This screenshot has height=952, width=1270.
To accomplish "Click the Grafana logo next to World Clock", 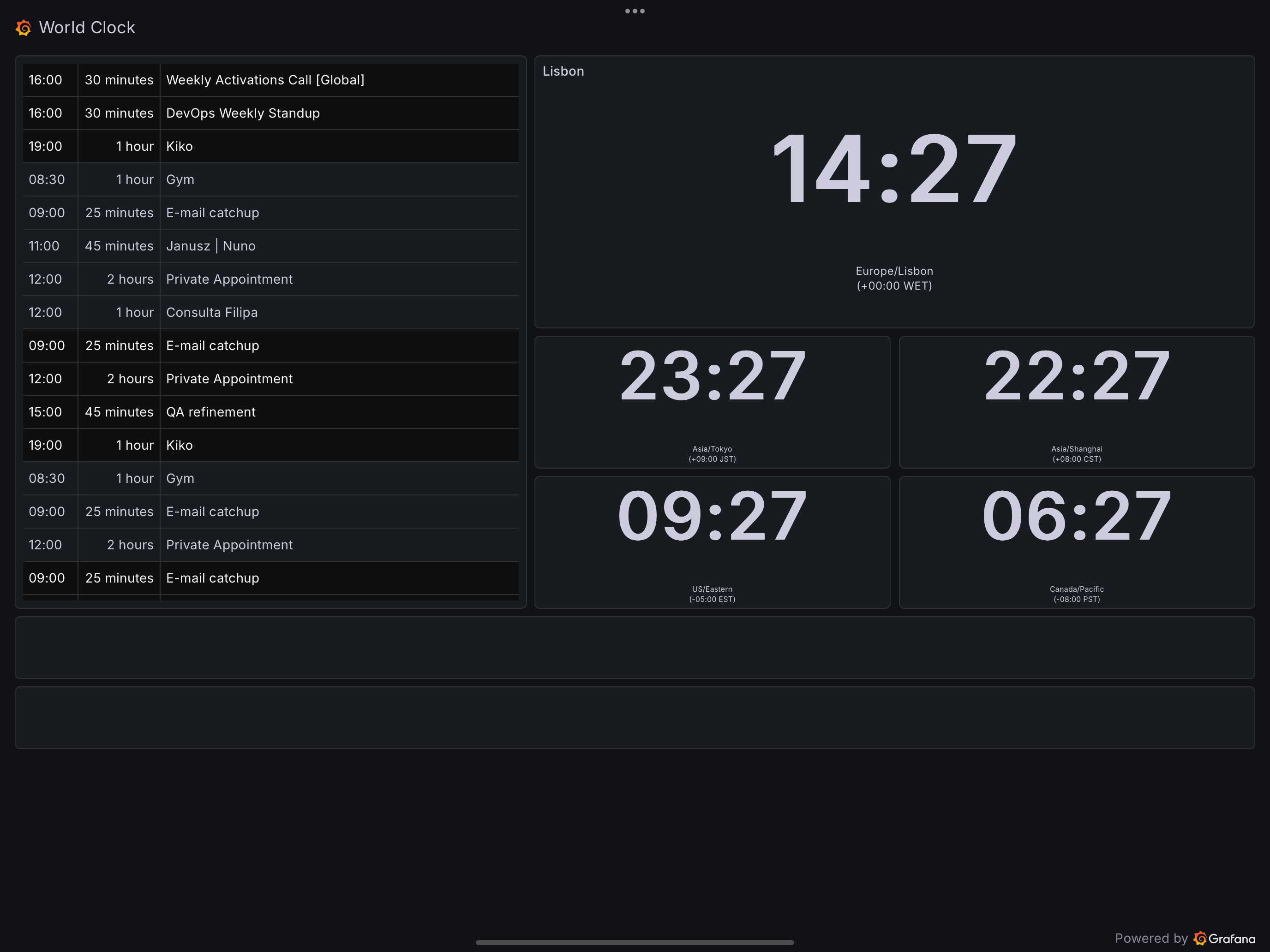I will 24,28.
